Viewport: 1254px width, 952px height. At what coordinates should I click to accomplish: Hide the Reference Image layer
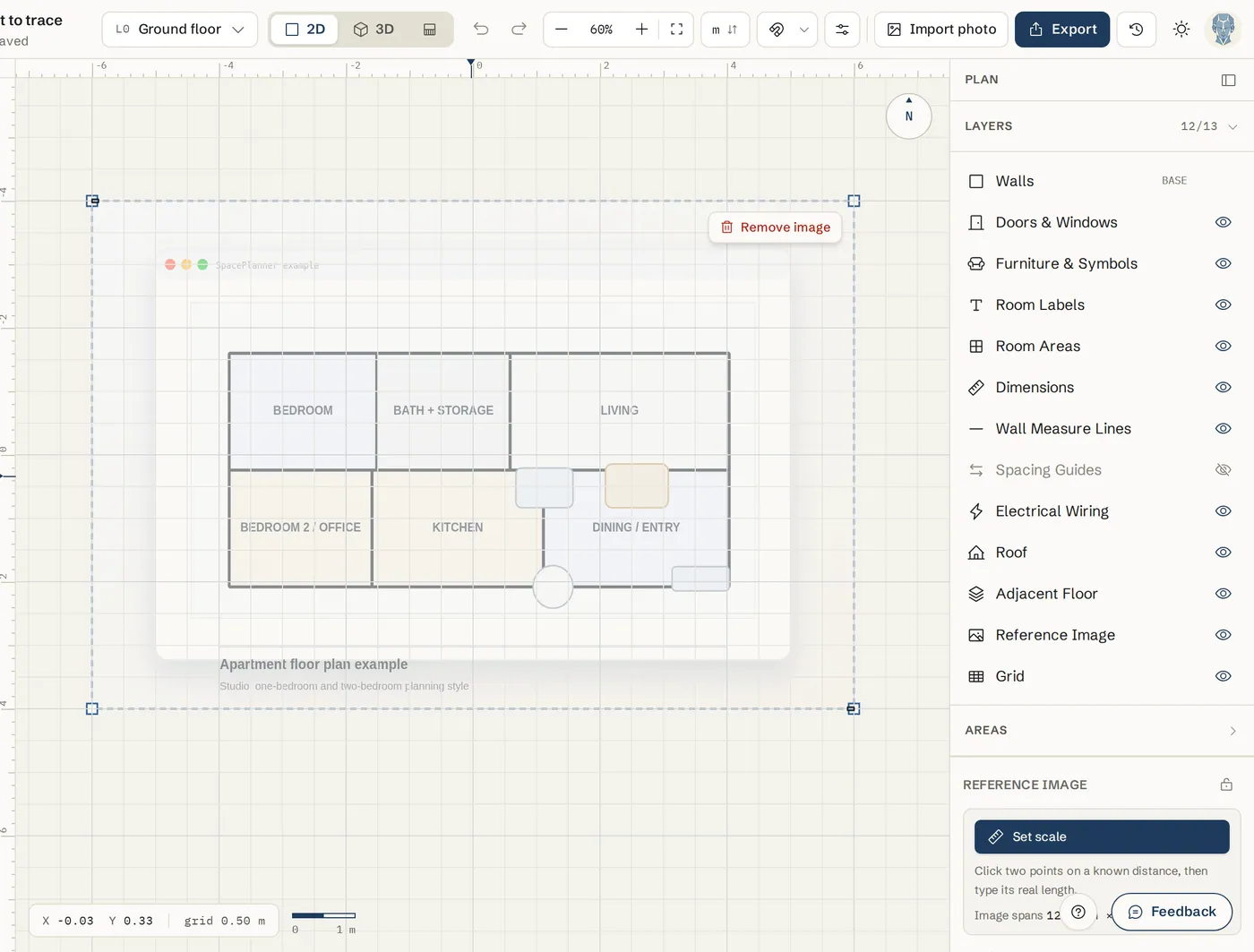coord(1223,635)
